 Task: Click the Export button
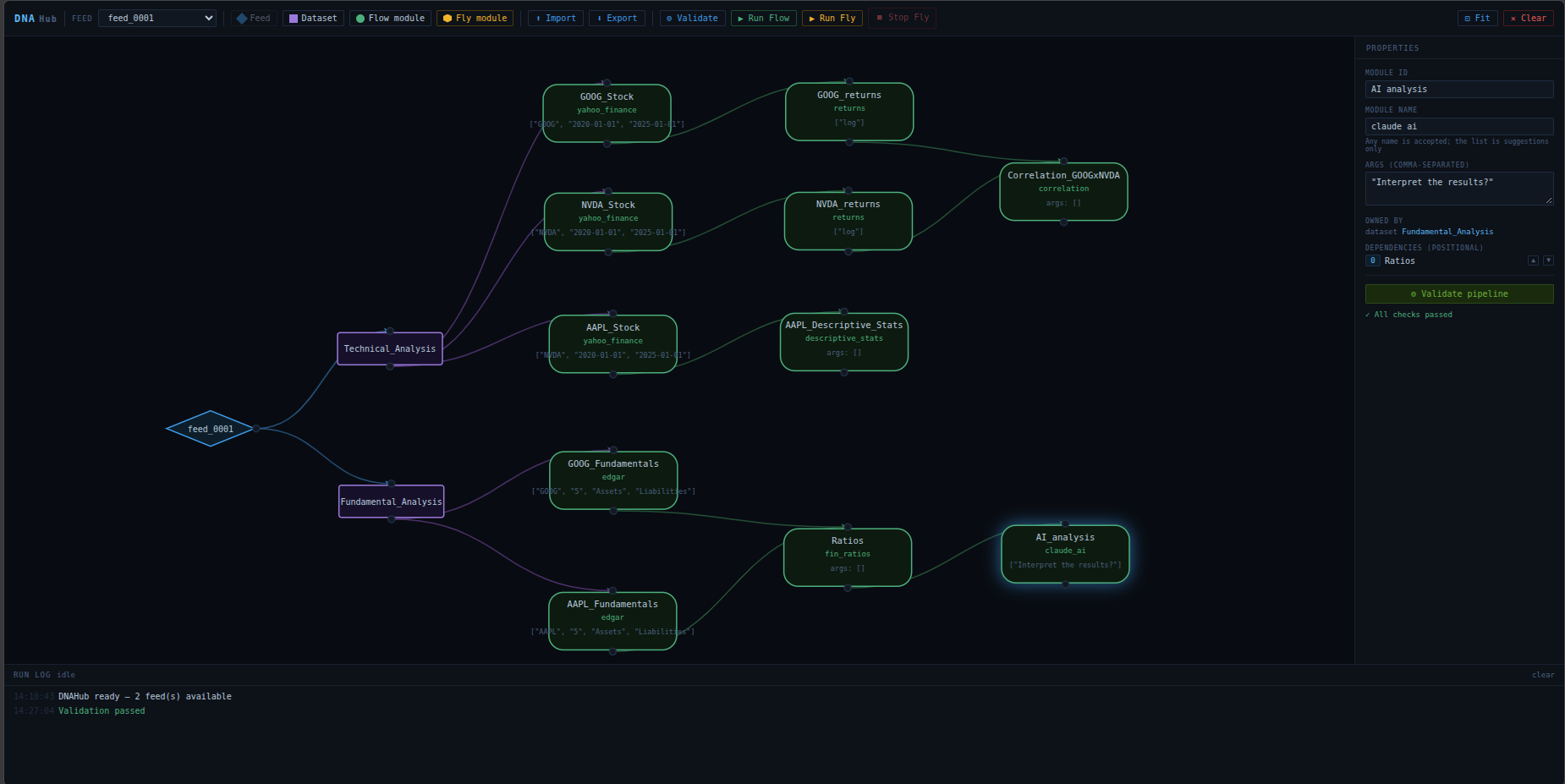point(617,18)
